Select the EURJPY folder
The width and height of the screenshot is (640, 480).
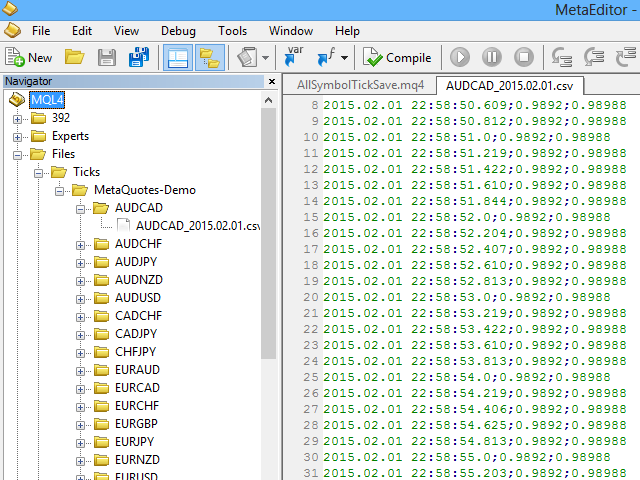pos(134,442)
